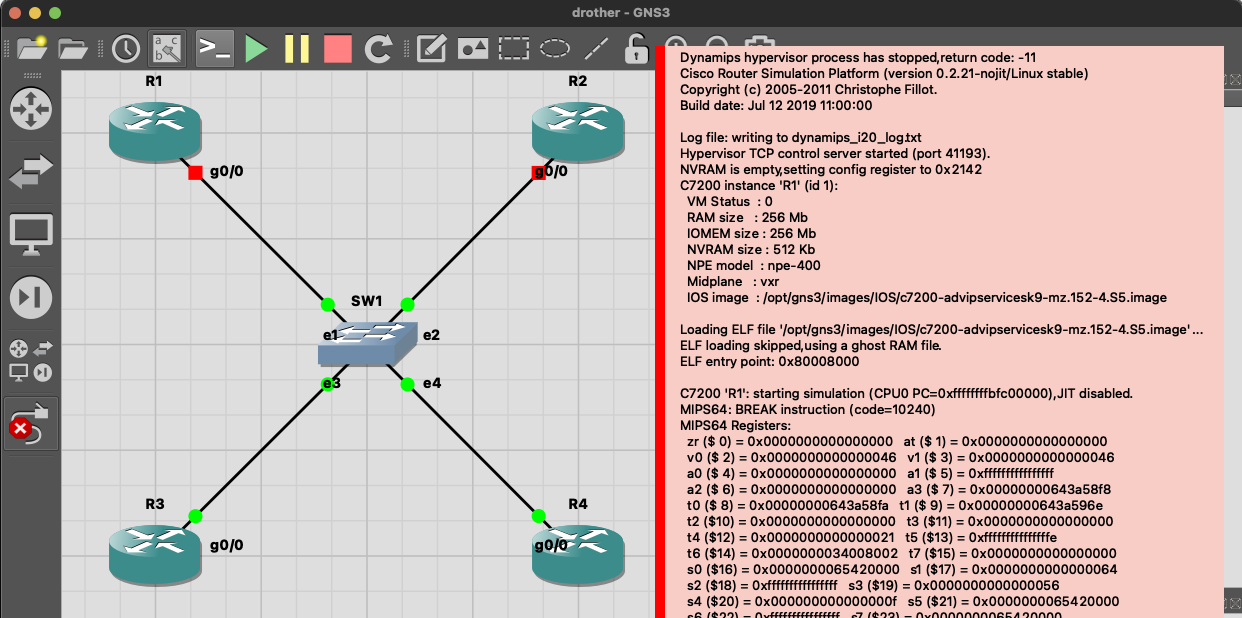
Task: Reload all nodes
Action: point(379,47)
